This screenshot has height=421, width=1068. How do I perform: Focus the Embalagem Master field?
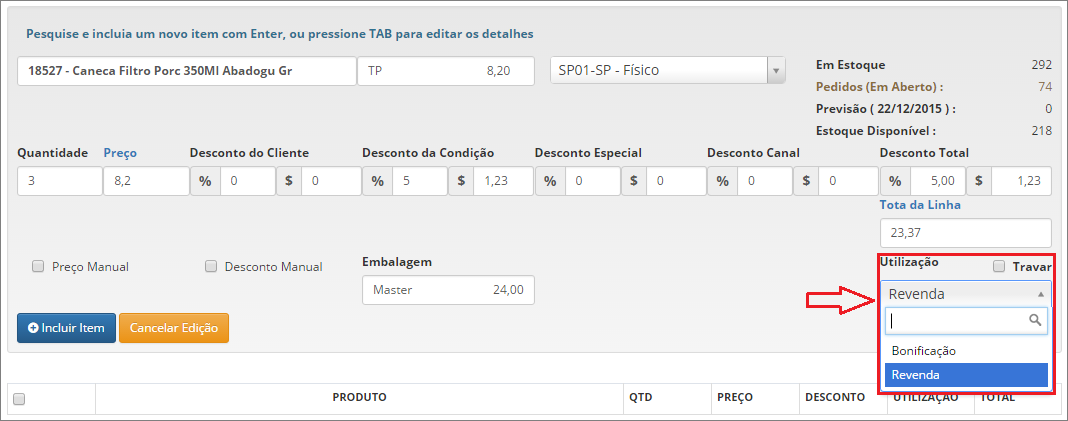point(448,290)
